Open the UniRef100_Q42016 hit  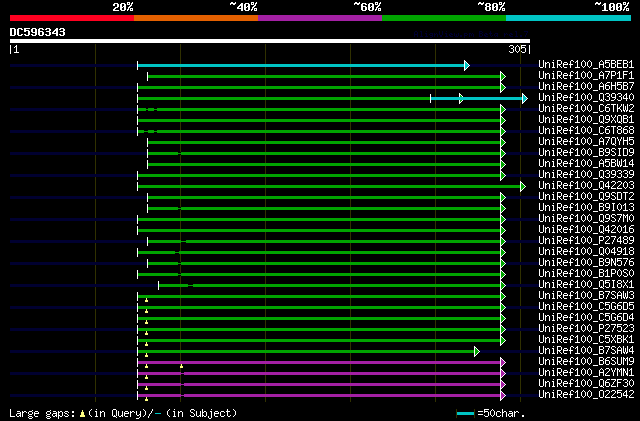[x=586, y=230]
